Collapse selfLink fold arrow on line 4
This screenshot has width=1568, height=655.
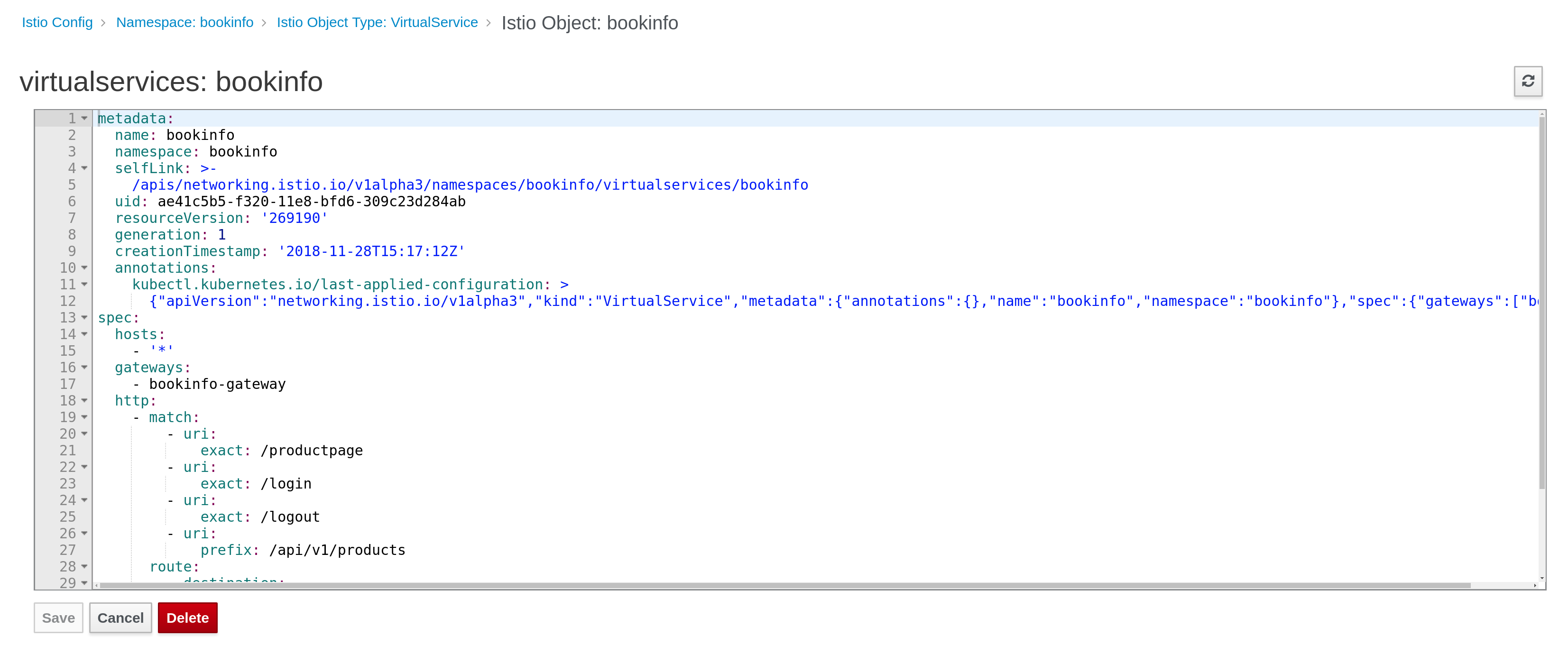[84, 168]
